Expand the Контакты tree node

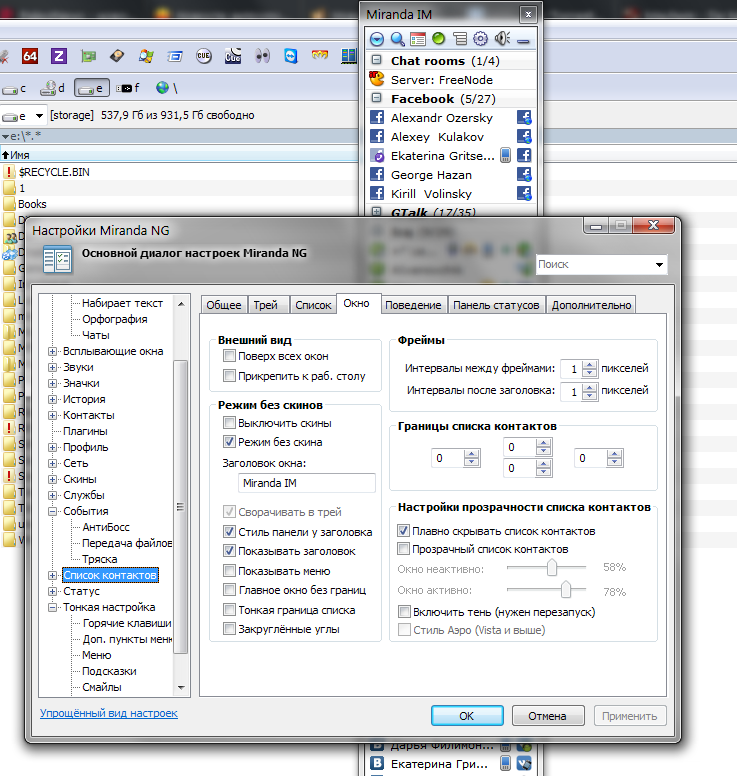(52, 415)
